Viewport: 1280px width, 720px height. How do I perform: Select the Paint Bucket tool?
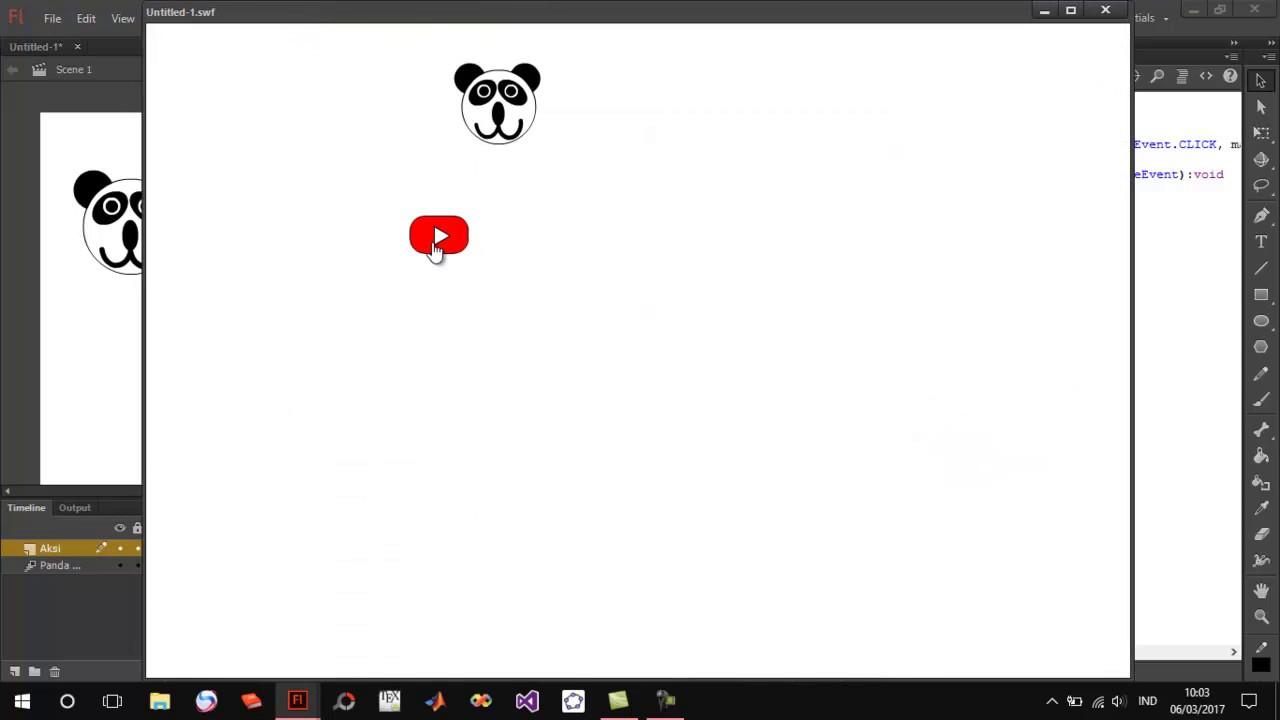[x=1261, y=456]
